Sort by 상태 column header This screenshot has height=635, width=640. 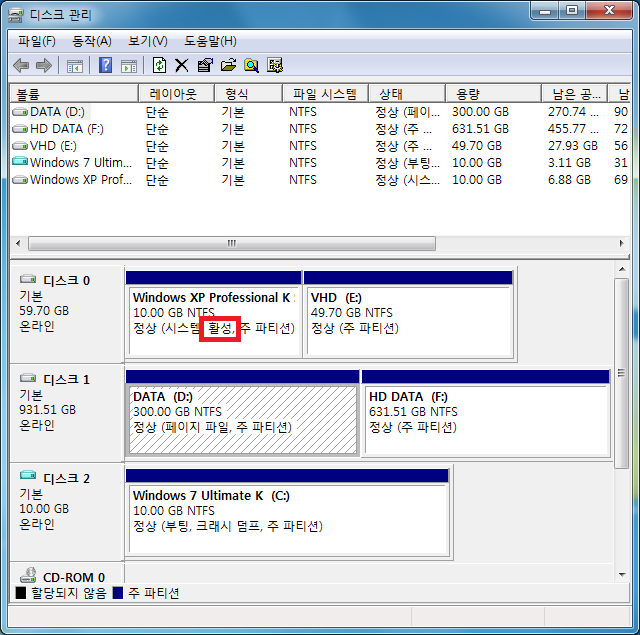click(x=407, y=94)
